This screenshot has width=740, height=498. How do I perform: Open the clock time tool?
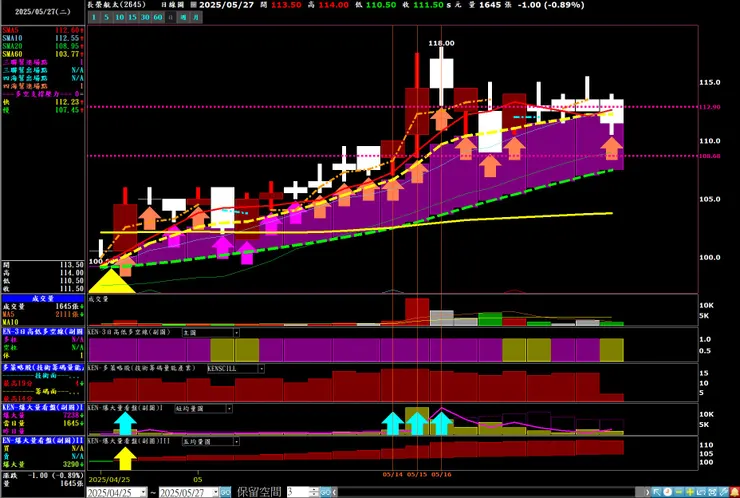pyautogui.click(x=668, y=492)
